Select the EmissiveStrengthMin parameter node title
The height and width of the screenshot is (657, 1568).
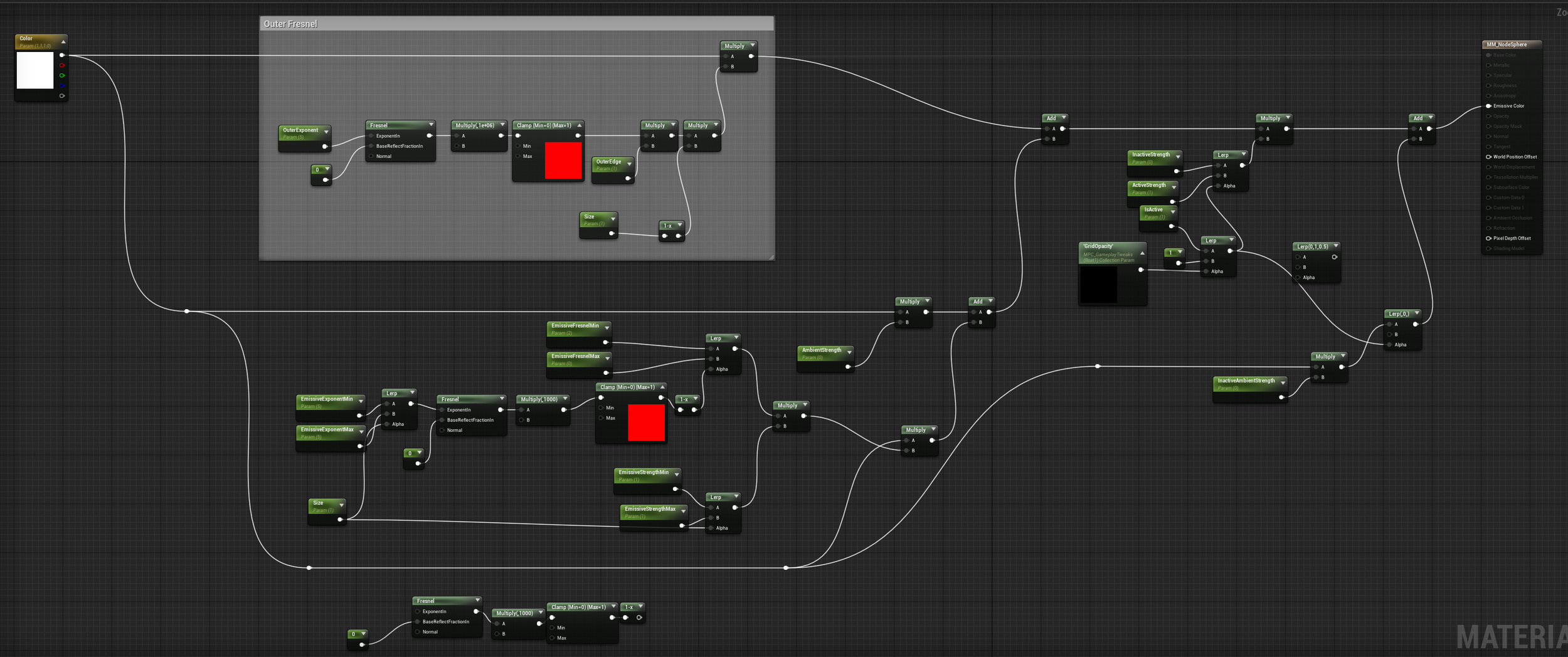pyautogui.click(x=643, y=472)
